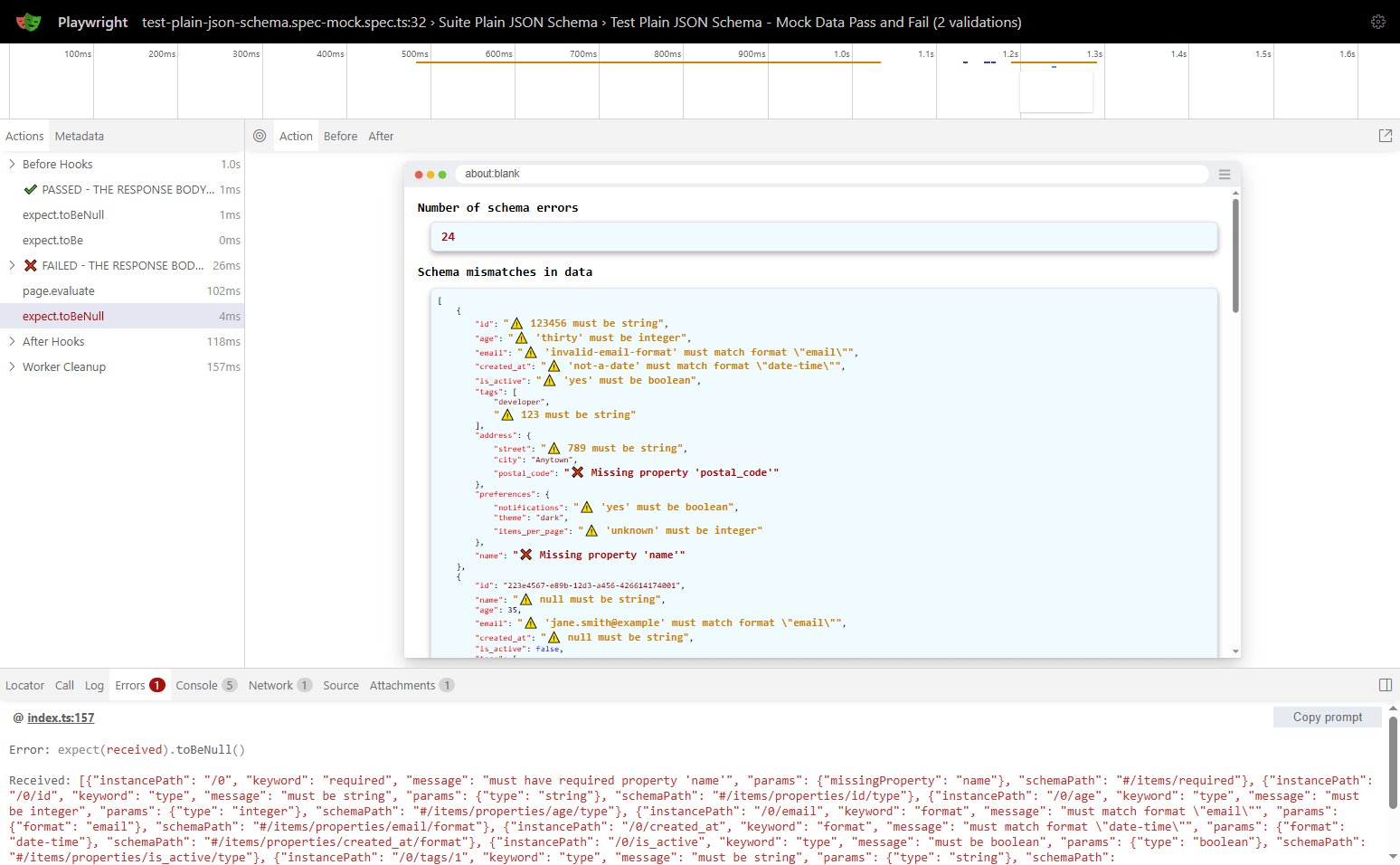
Task: Pop out the snapshot in a new tab
Action: pyautogui.click(x=1386, y=135)
